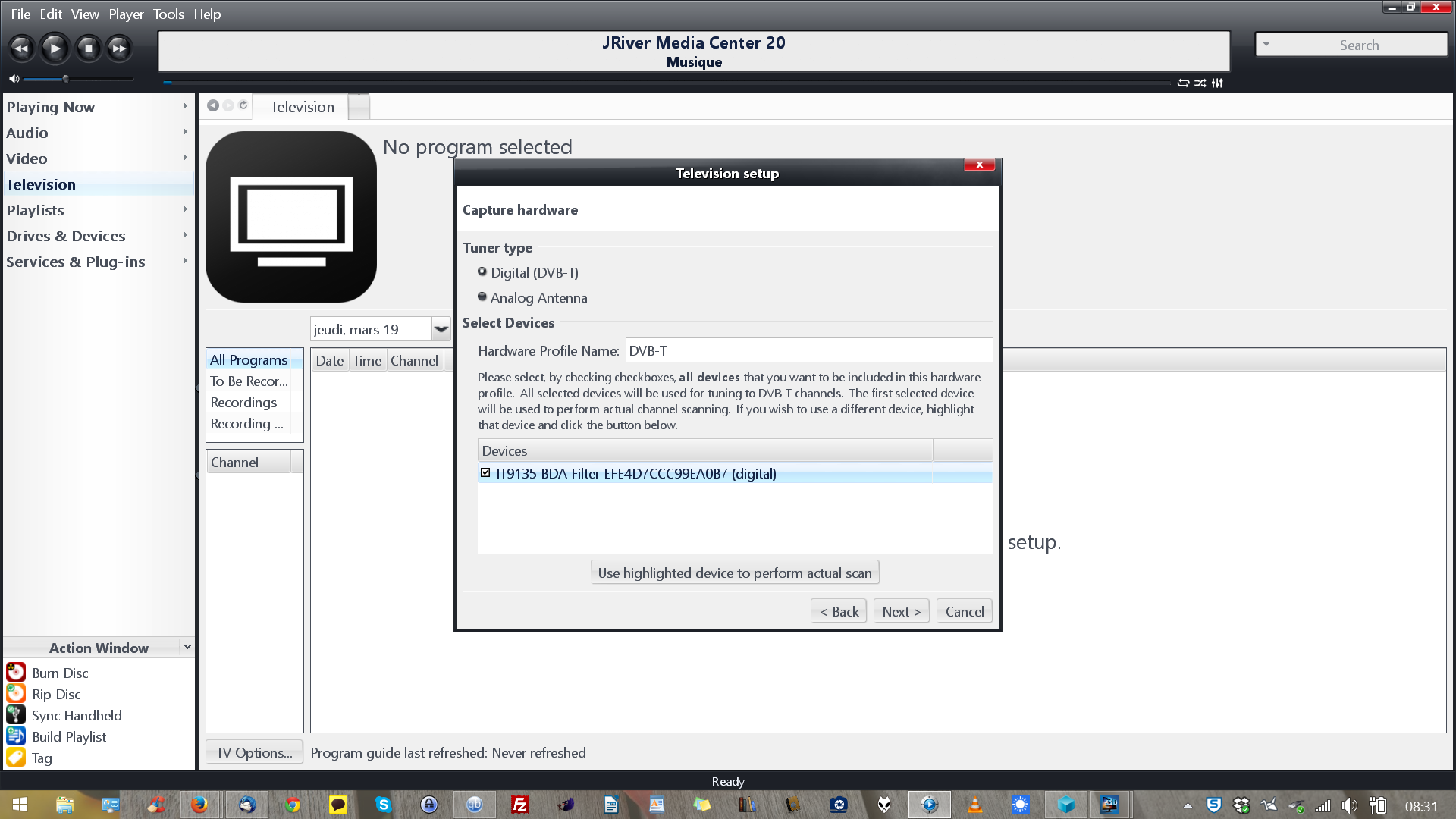Open TV Options button
The height and width of the screenshot is (819, 1456).
254,752
